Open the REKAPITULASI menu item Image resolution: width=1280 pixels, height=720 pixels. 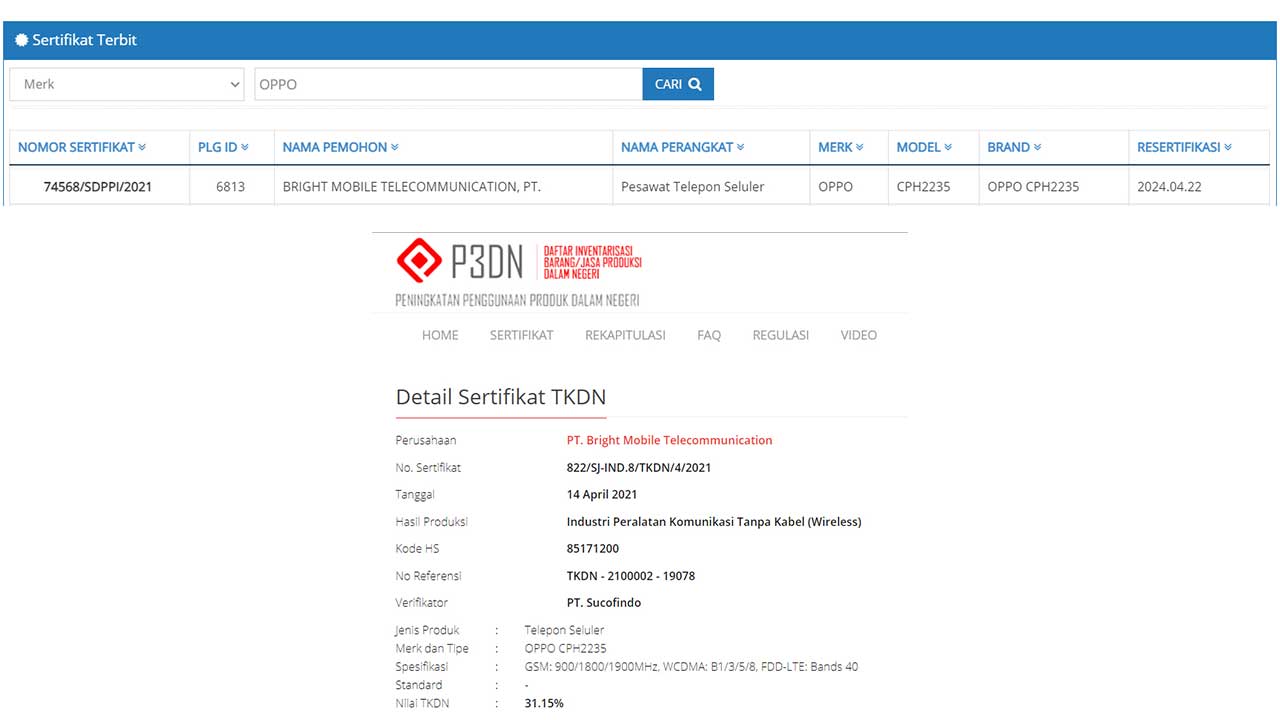pyautogui.click(x=625, y=335)
